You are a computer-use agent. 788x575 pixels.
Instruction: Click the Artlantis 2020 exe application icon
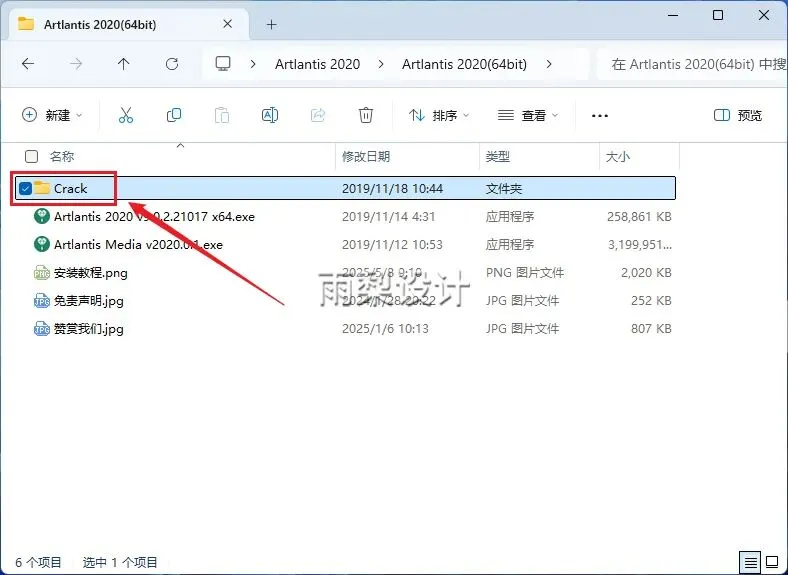coord(42,216)
